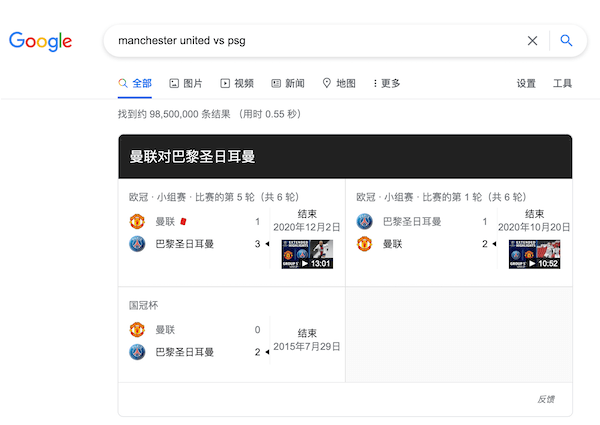Open 工具 tools button
This screenshot has height=425, width=600.
click(x=562, y=83)
